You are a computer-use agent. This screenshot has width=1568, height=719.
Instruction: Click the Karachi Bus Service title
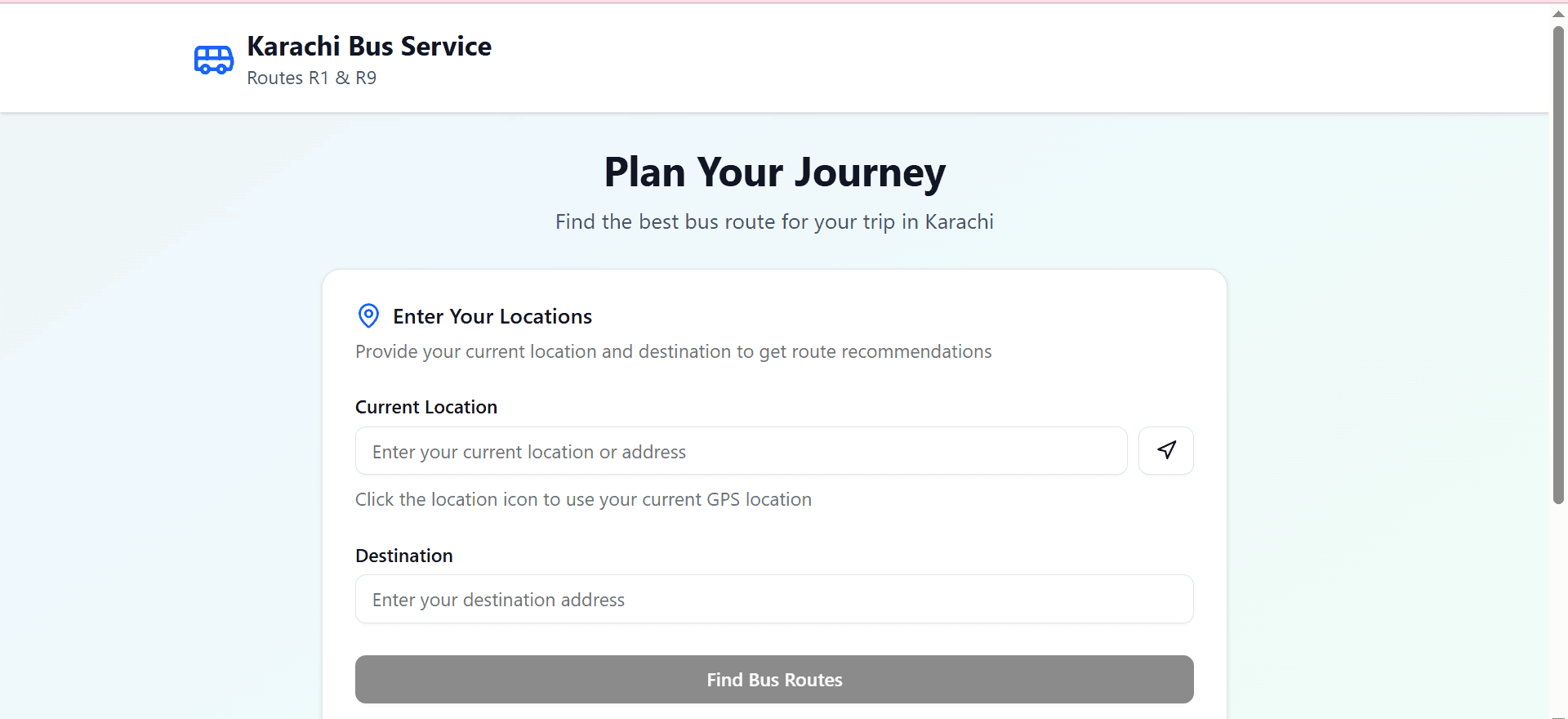pyautogui.click(x=369, y=47)
